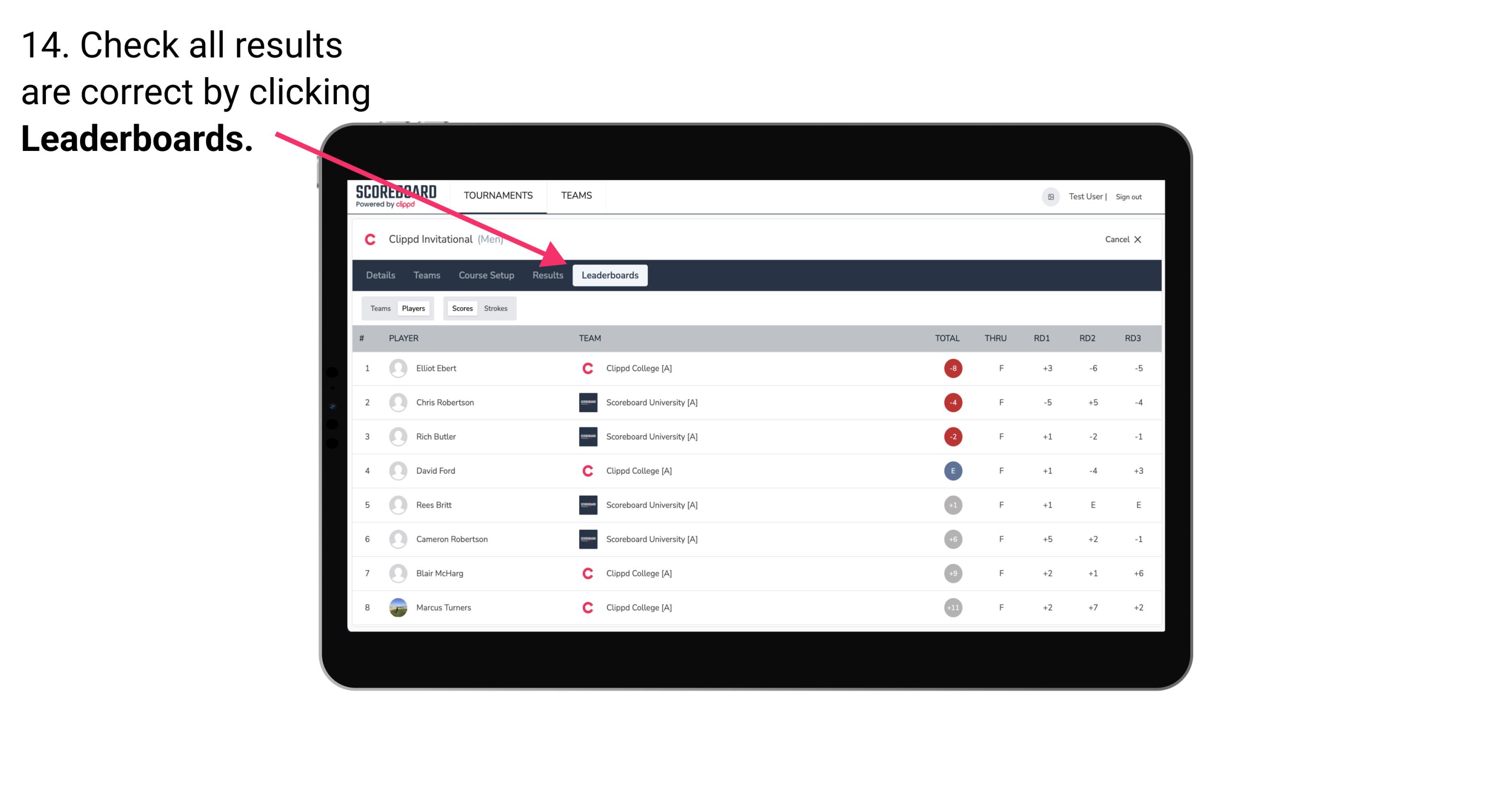Select the Details tab
The height and width of the screenshot is (812, 1510).
(x=380, y=275)
